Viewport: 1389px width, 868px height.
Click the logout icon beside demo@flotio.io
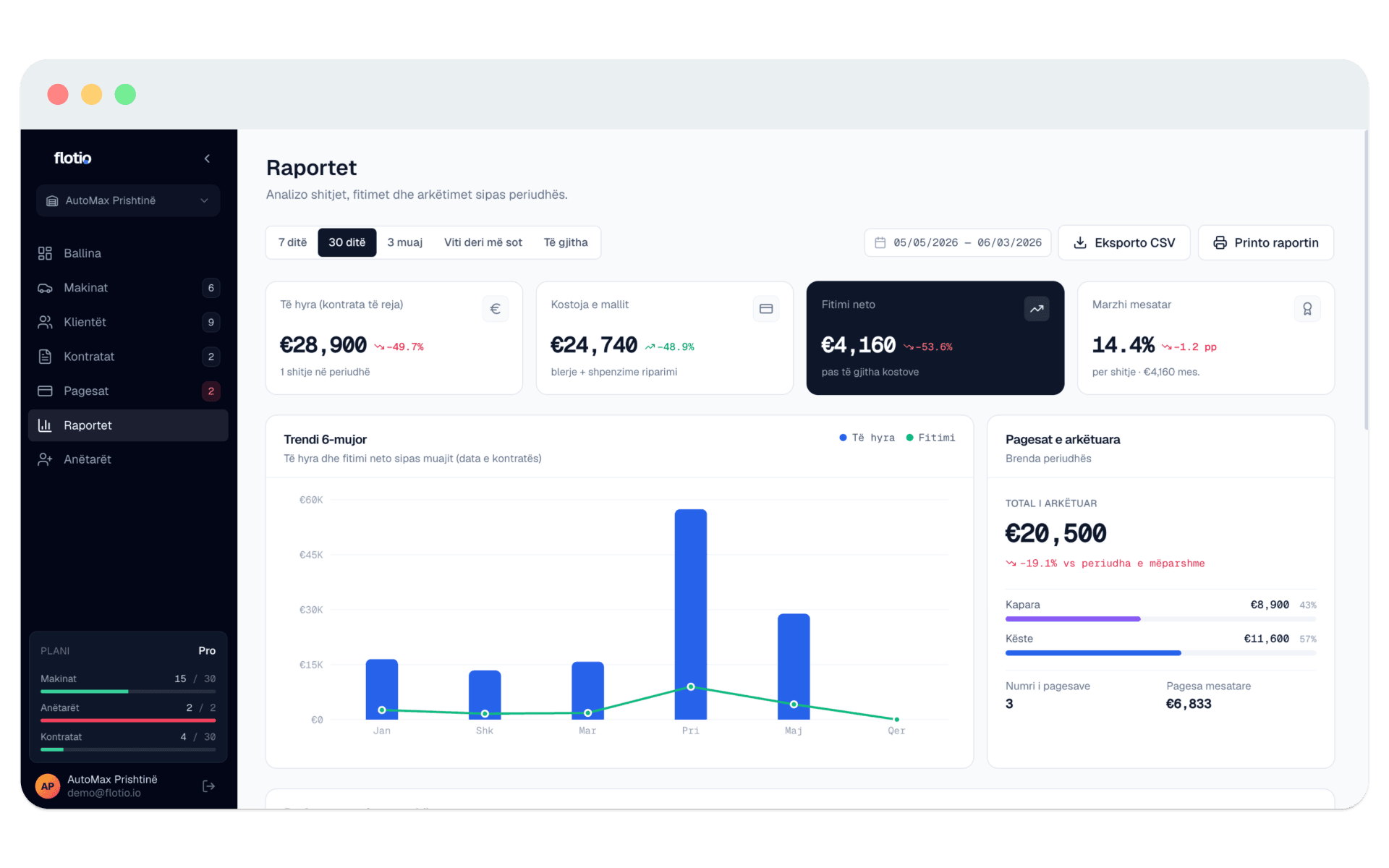coord(208,786)
